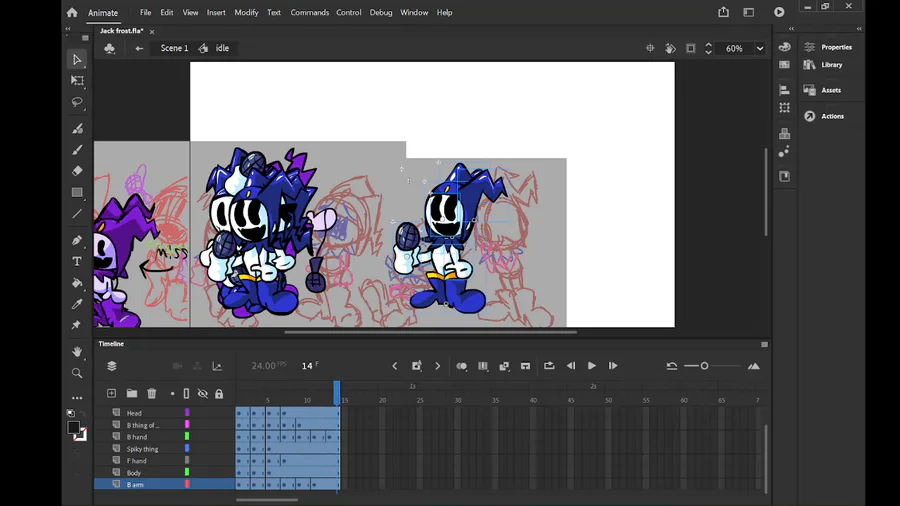This screenshot has height=506, width=900.
Task: Go to the Animate home screen
Action: click(72, 12)
